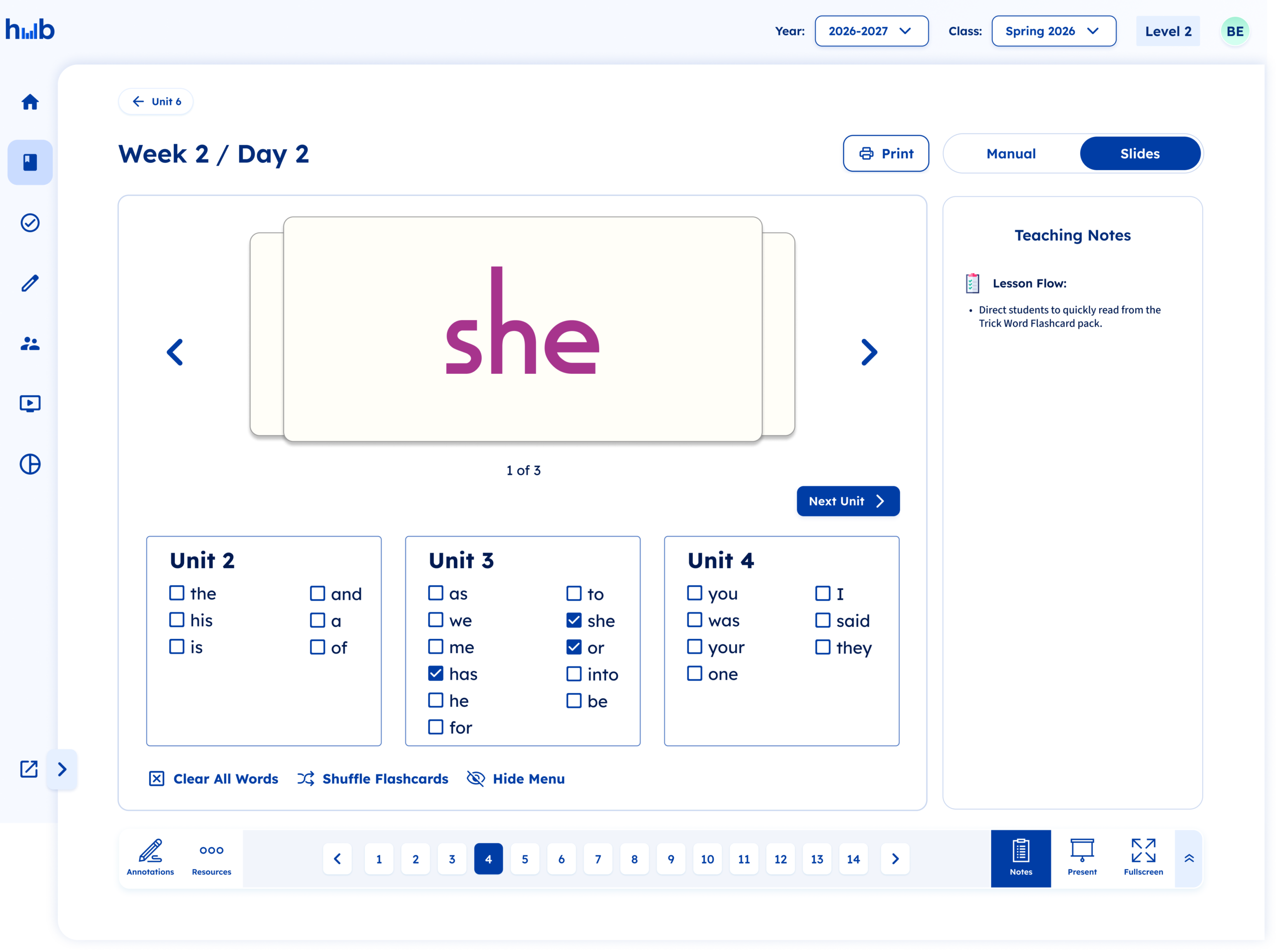1278x952 pixels.
Task: Open the Spring 2026 class dropdown
Action: coord(1053,31)
